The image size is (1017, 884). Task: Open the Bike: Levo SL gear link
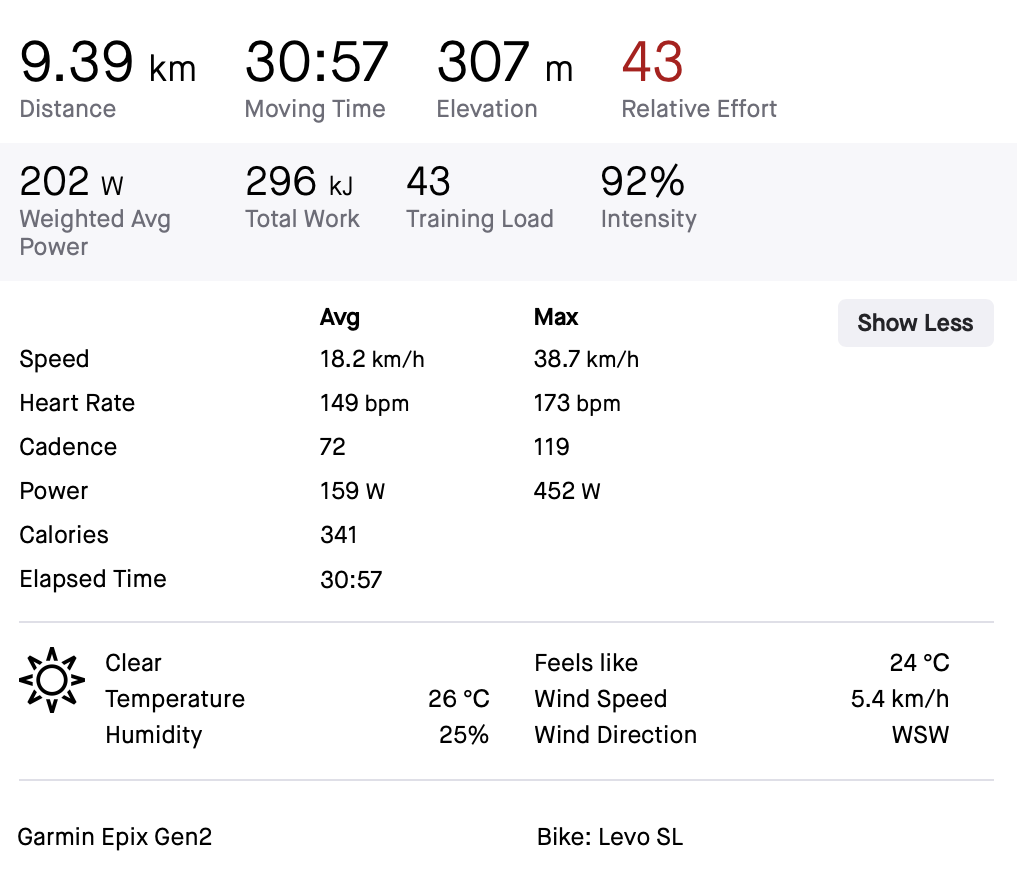pyautogui.click(x=610, y=837)
